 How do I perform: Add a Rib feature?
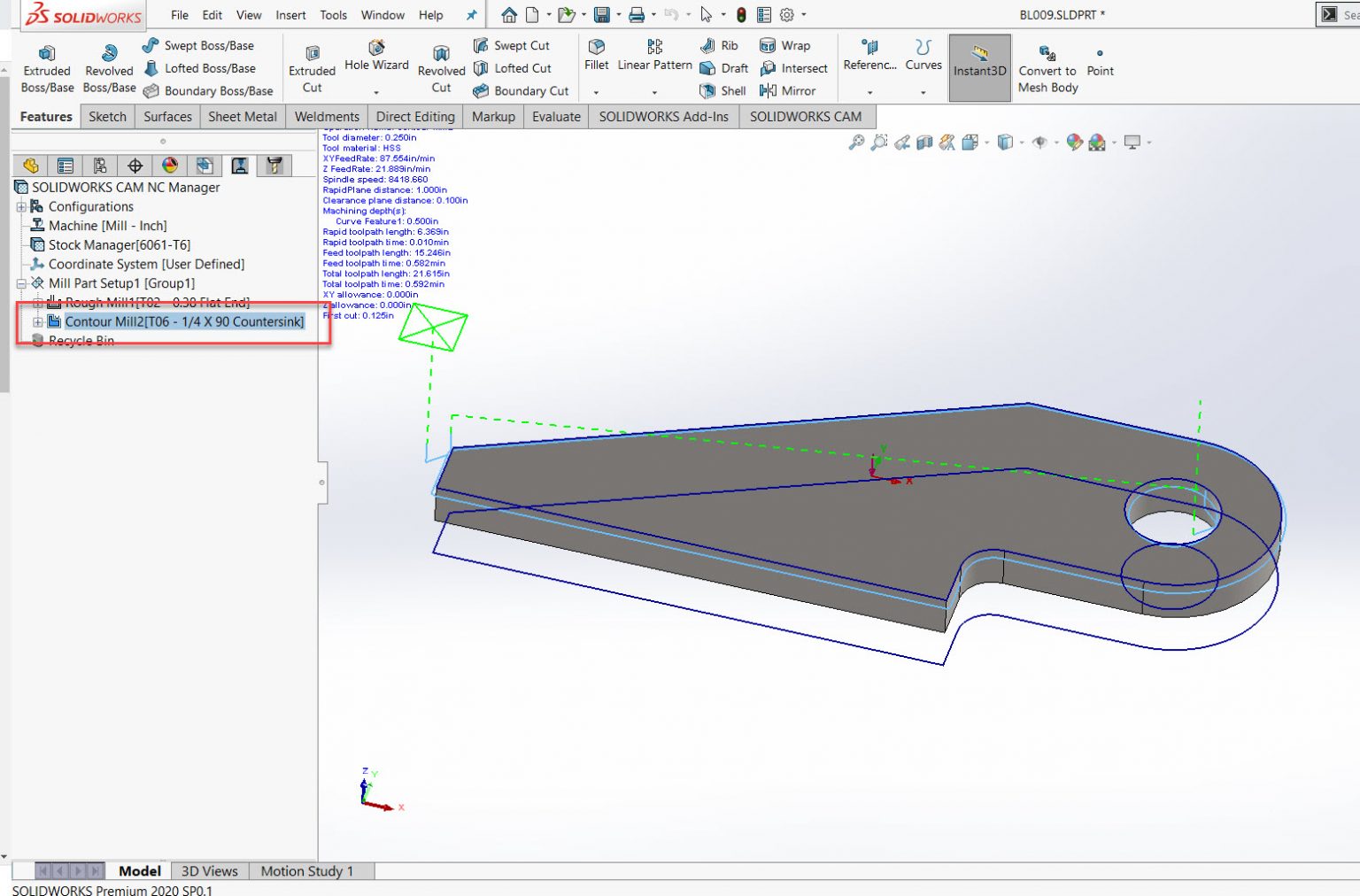coord(719,45)
